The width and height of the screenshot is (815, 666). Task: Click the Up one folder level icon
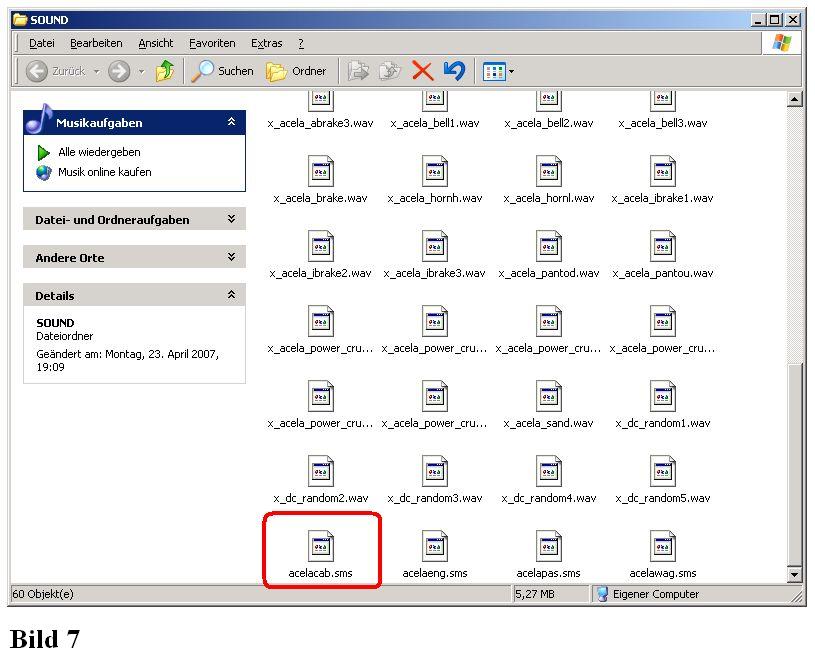click(165, 71)
